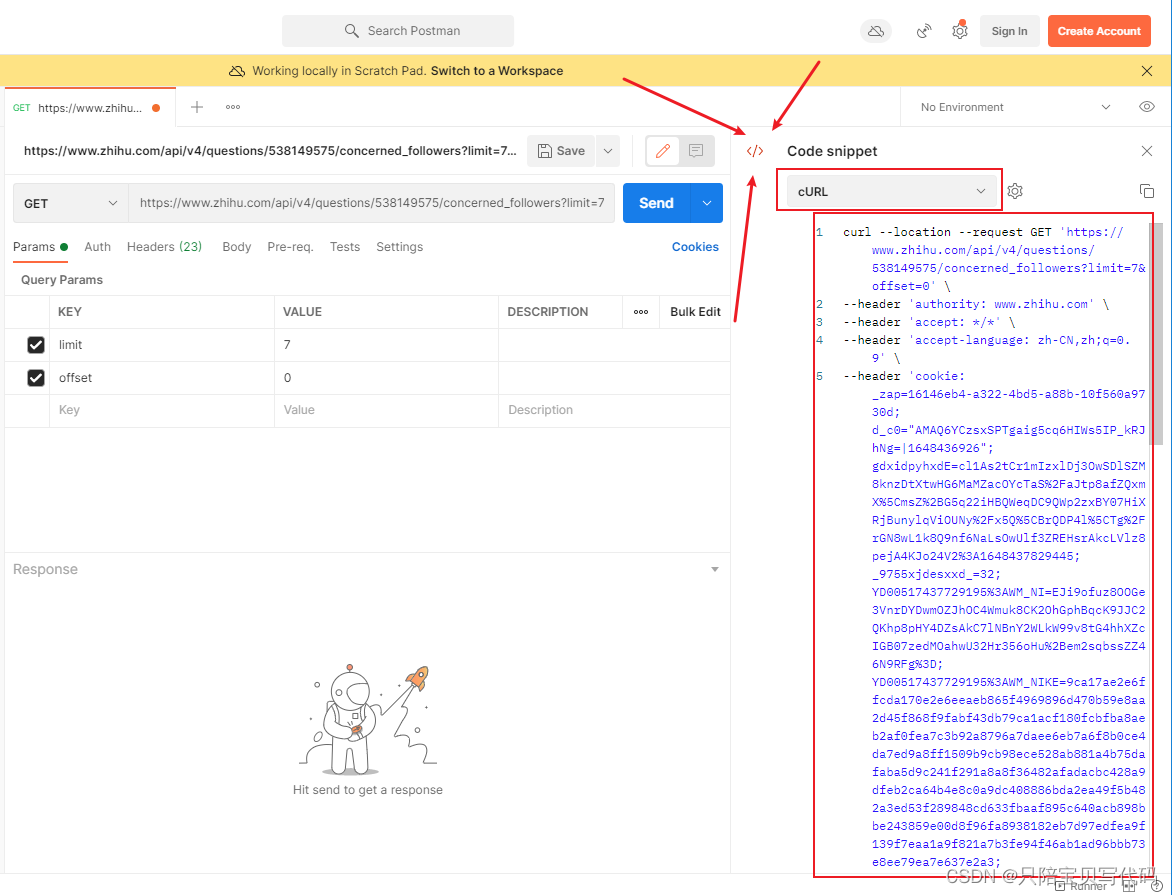Click the Query Params heading
This screenshot has width=1172, height=895.
[62, 280]
